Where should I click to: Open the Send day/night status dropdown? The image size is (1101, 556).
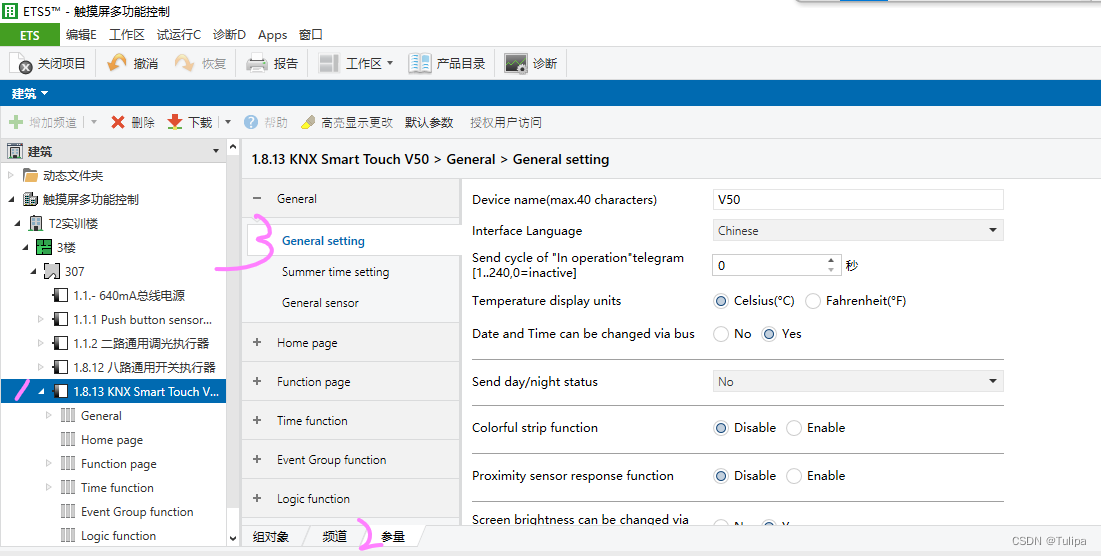tap(858, 381)
